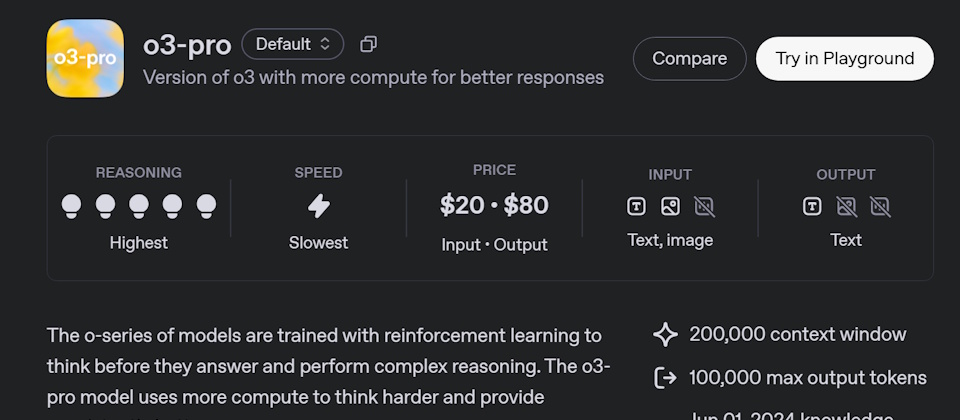Click the o3-pro model title heading
The height and width of the screenshot is (420, 960).
tap(187, 45)
